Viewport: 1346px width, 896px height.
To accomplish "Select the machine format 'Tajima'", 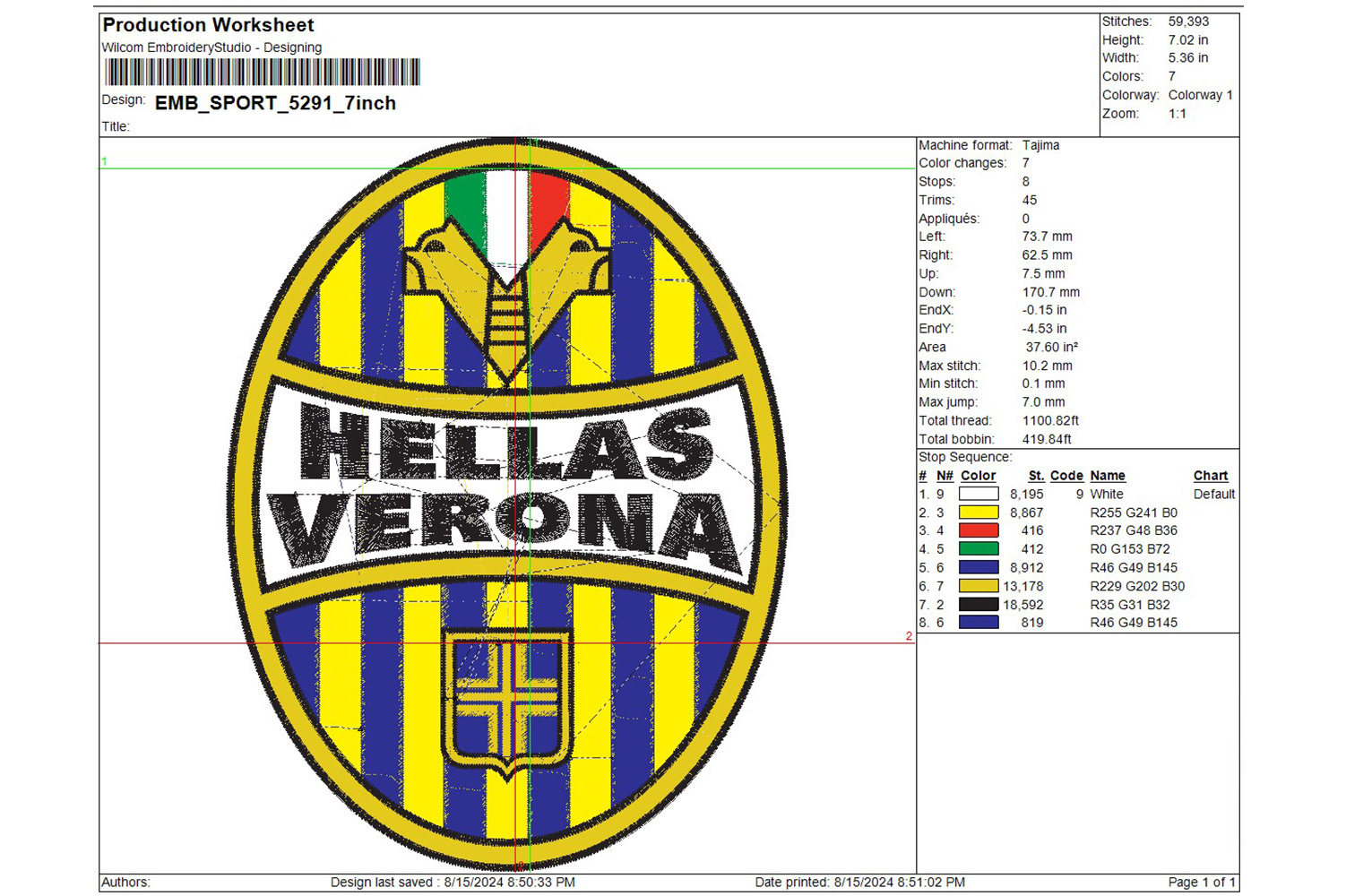I will (x=1040, y=145).
